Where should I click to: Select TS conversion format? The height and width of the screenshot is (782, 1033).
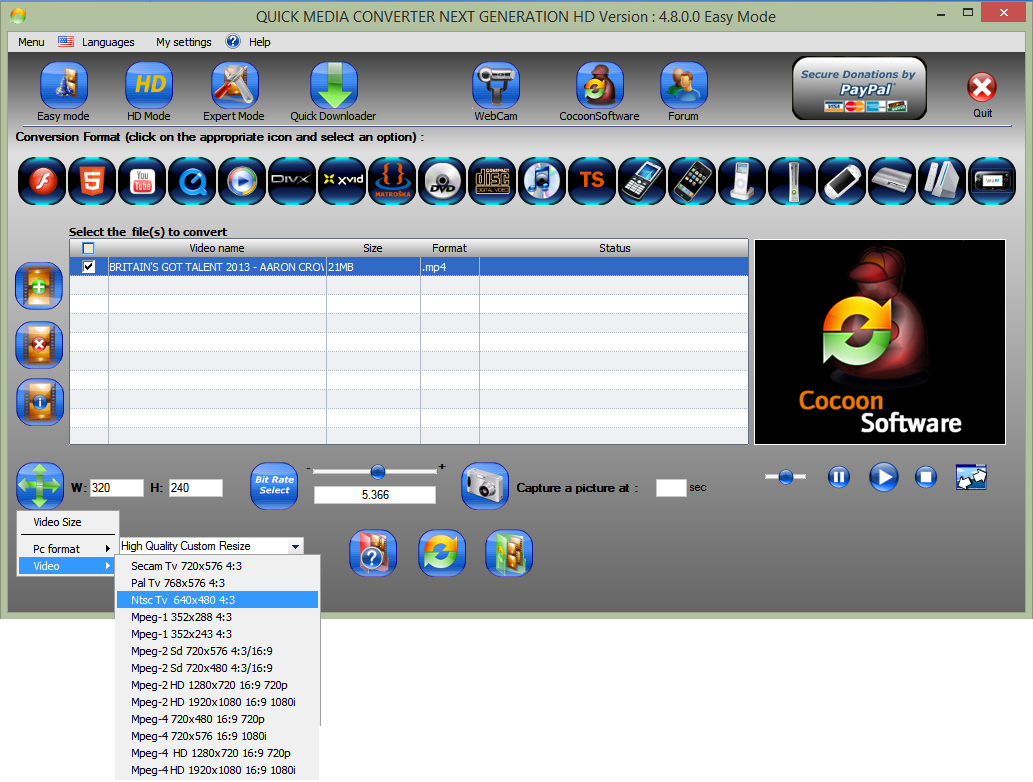coord(593,181)
